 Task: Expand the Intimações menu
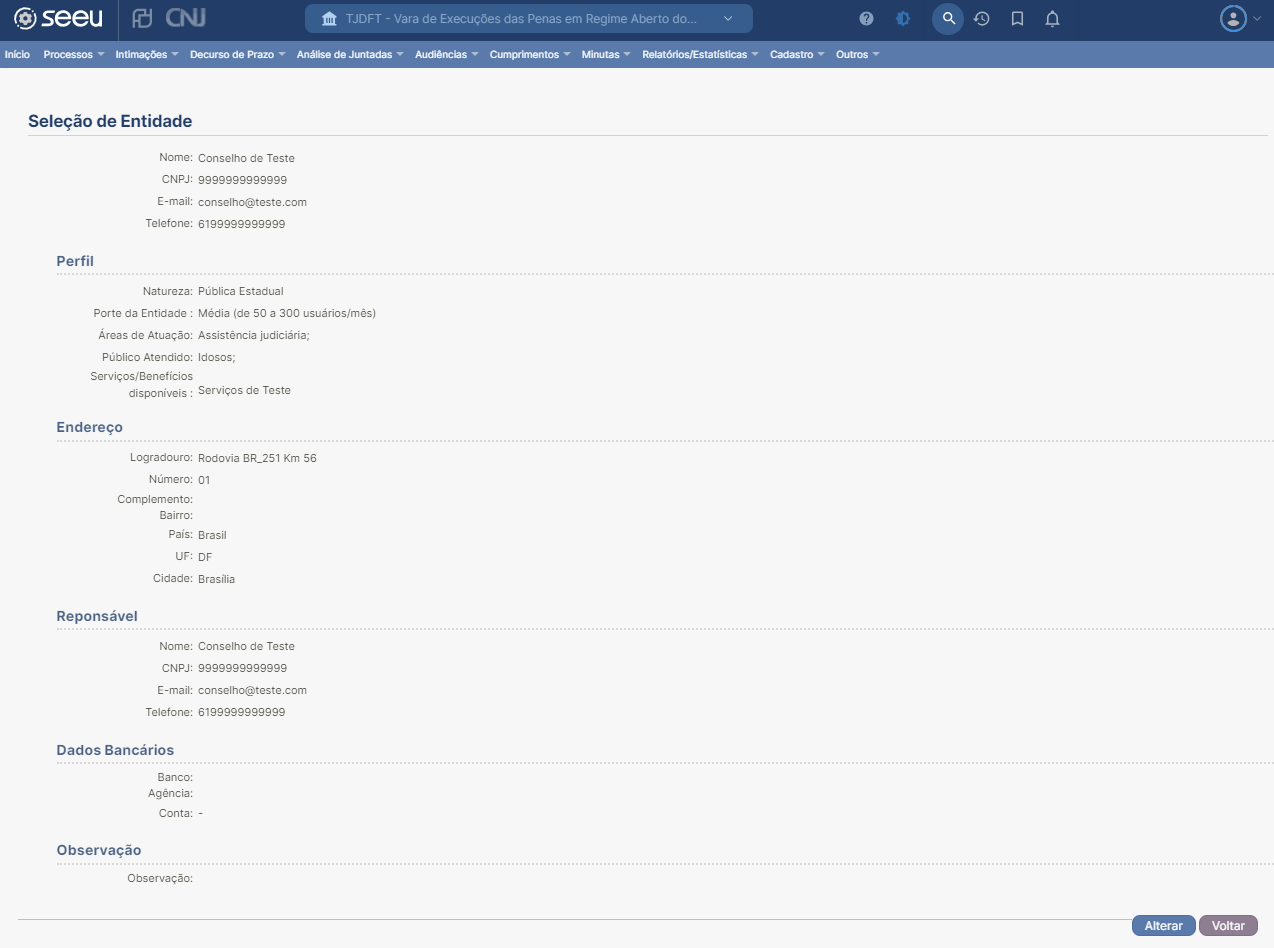pyautogui.click(x=146, y=55)
